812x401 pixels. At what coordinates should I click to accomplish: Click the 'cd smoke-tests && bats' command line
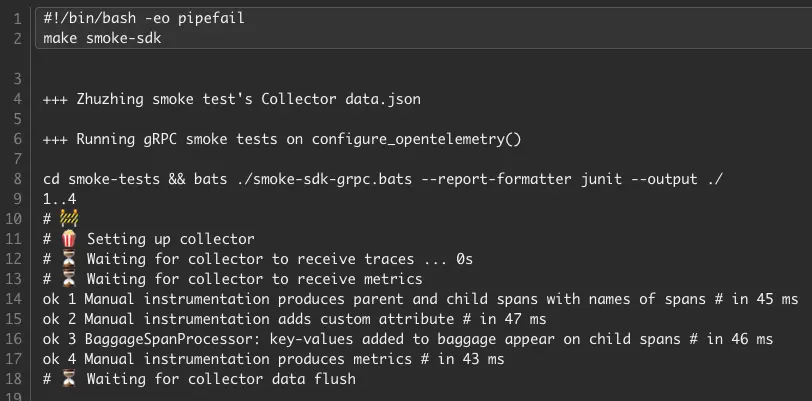pos(383,179)
